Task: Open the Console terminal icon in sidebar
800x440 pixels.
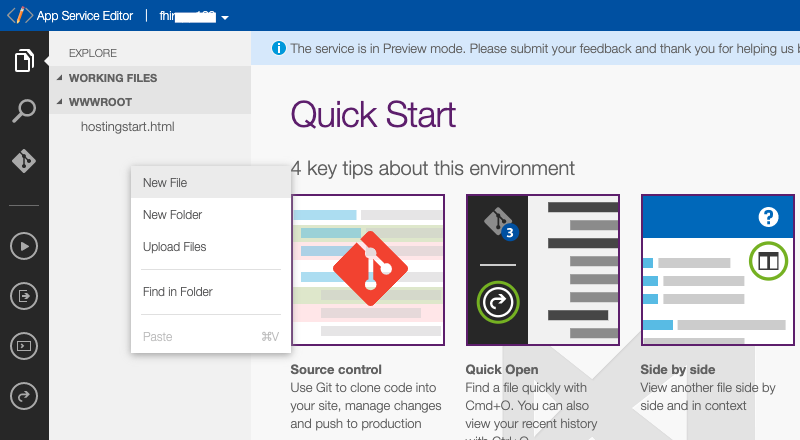Action: pyautogui.click(x=24, y=346)
